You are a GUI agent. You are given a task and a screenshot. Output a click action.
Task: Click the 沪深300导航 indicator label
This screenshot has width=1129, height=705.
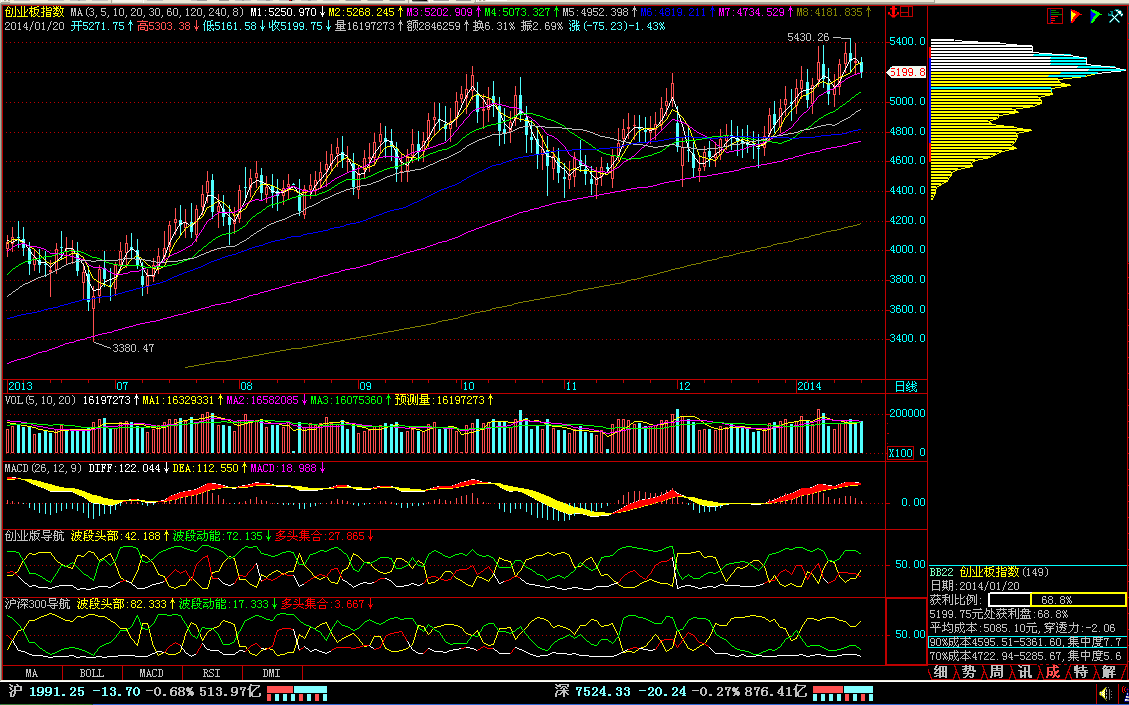coord(37,604)
